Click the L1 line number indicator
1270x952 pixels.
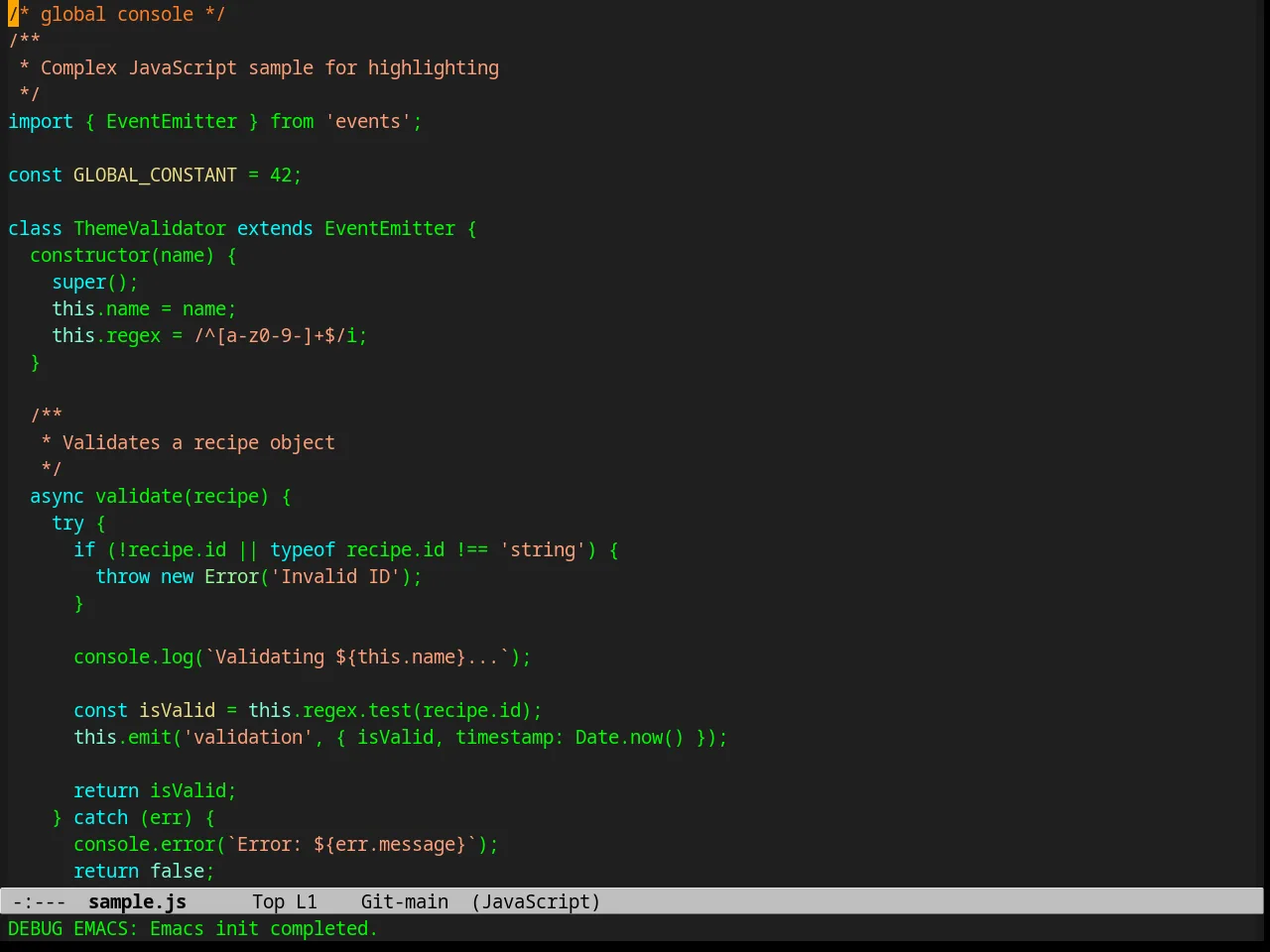point(307,901)
